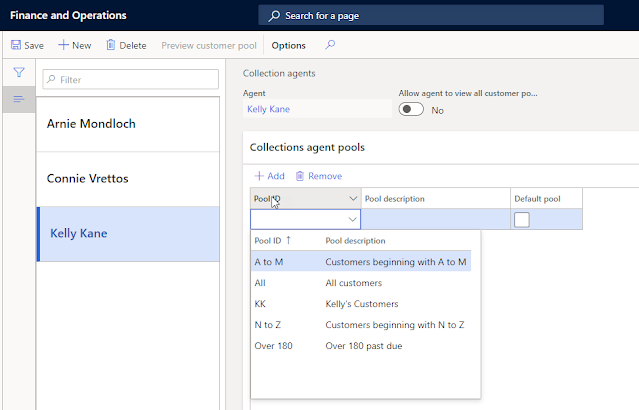Toggle the list view lines icon

[x=19, y=99]
